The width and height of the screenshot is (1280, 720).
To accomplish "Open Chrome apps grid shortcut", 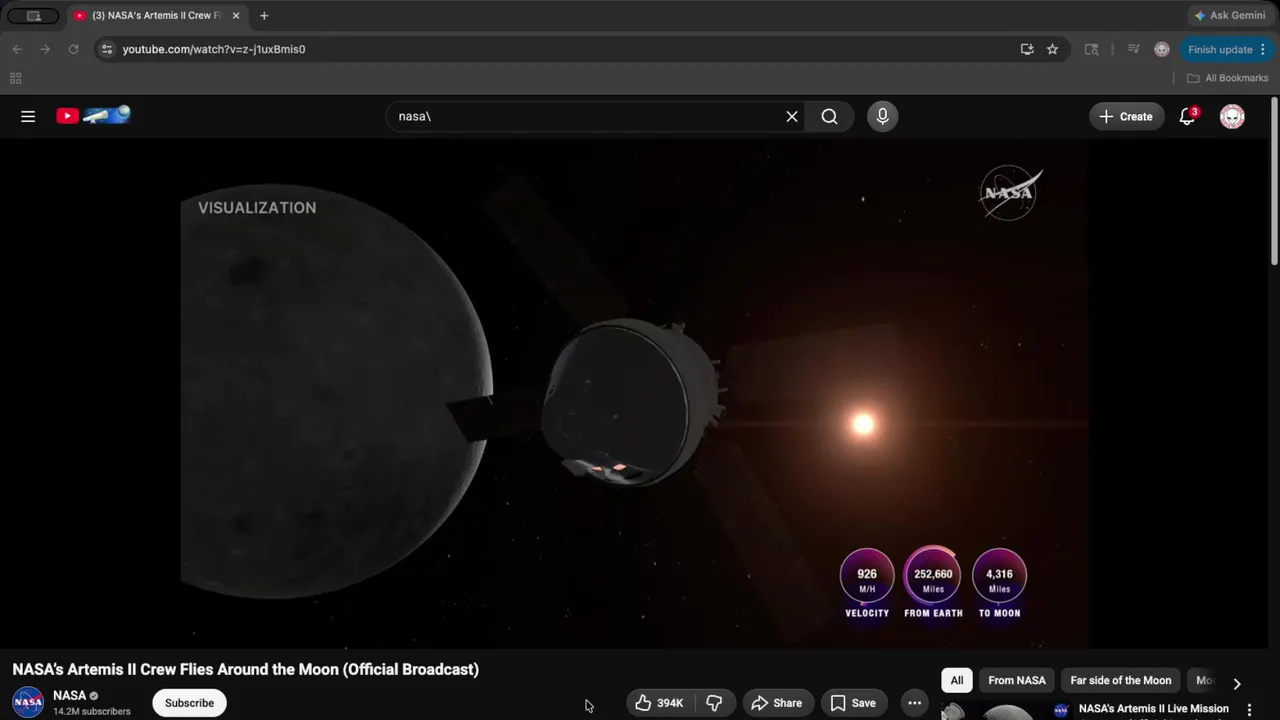I will click(x=15, y=78).
